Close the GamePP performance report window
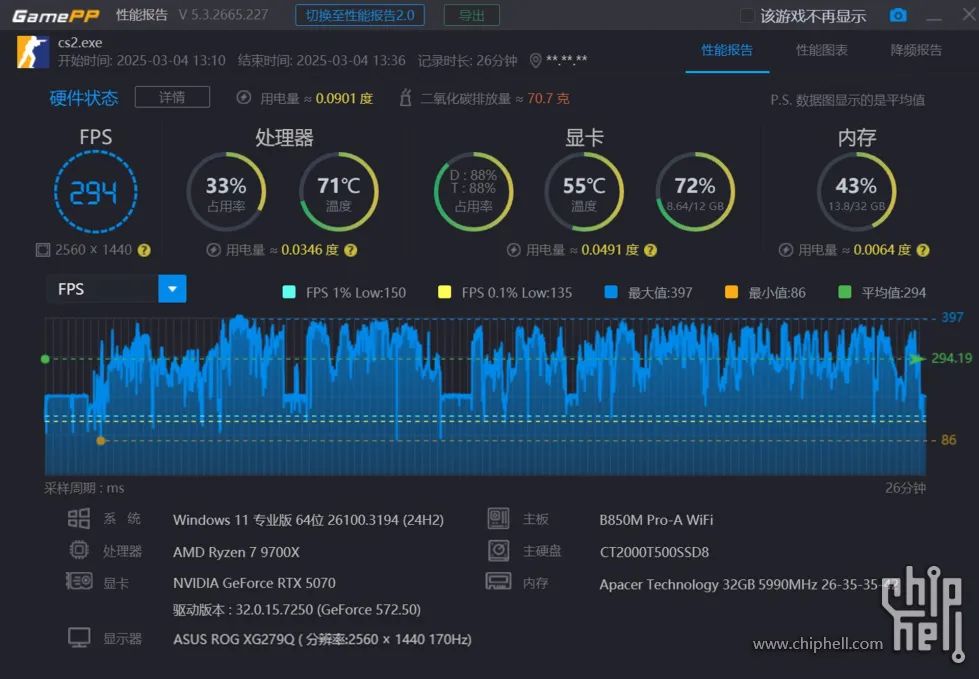Image resolution: width=979 pixels, height=679 pixels. (x=969, y=14)
